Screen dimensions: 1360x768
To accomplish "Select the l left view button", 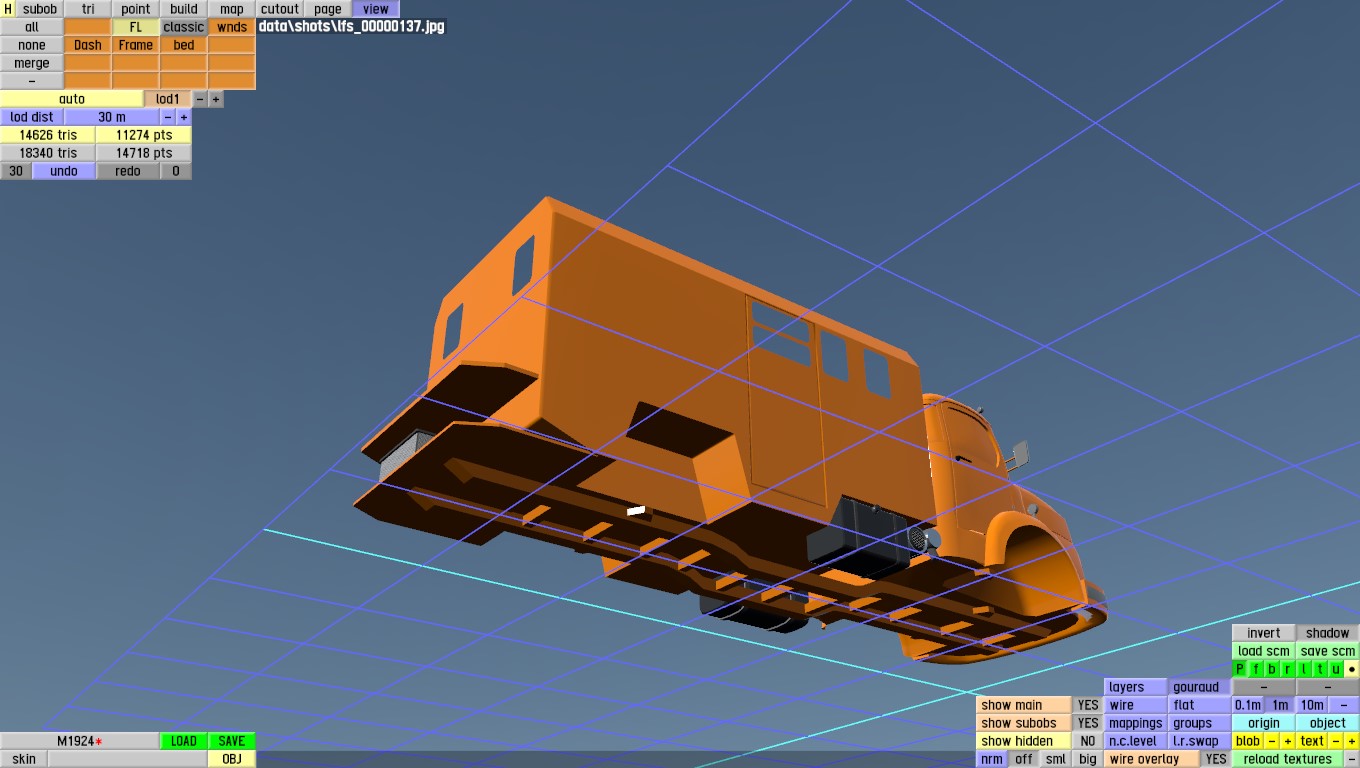I will tap(1304, 669).
